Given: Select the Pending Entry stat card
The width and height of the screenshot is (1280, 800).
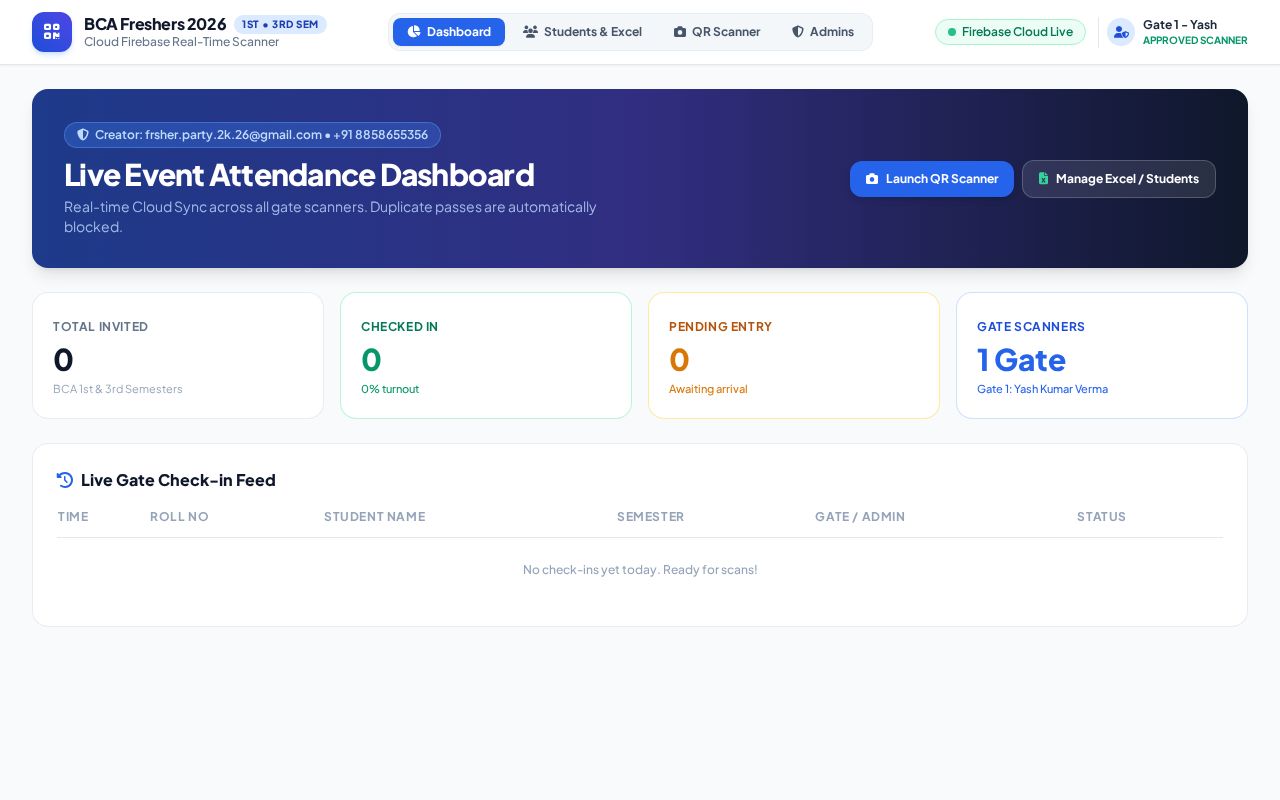Looking at the screenshot, I should pos(794,355).
